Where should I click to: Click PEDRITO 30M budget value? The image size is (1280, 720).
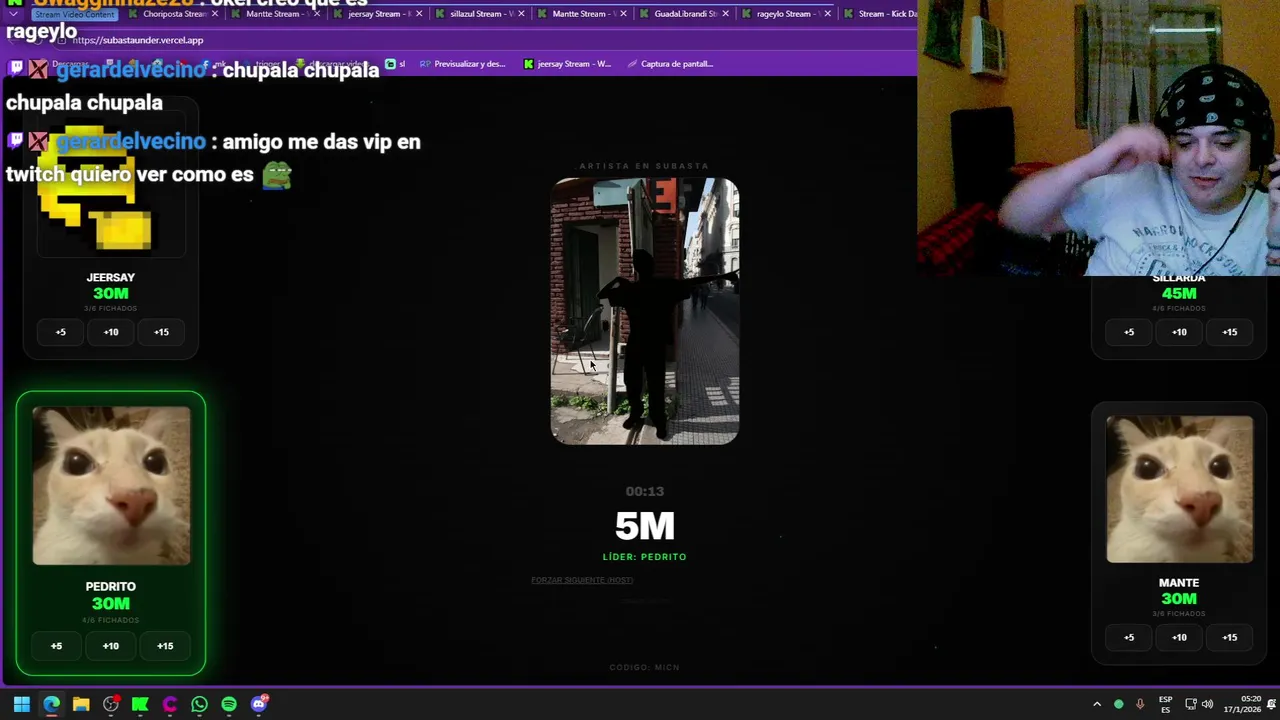pyautogui.click(x=111, y=603)
